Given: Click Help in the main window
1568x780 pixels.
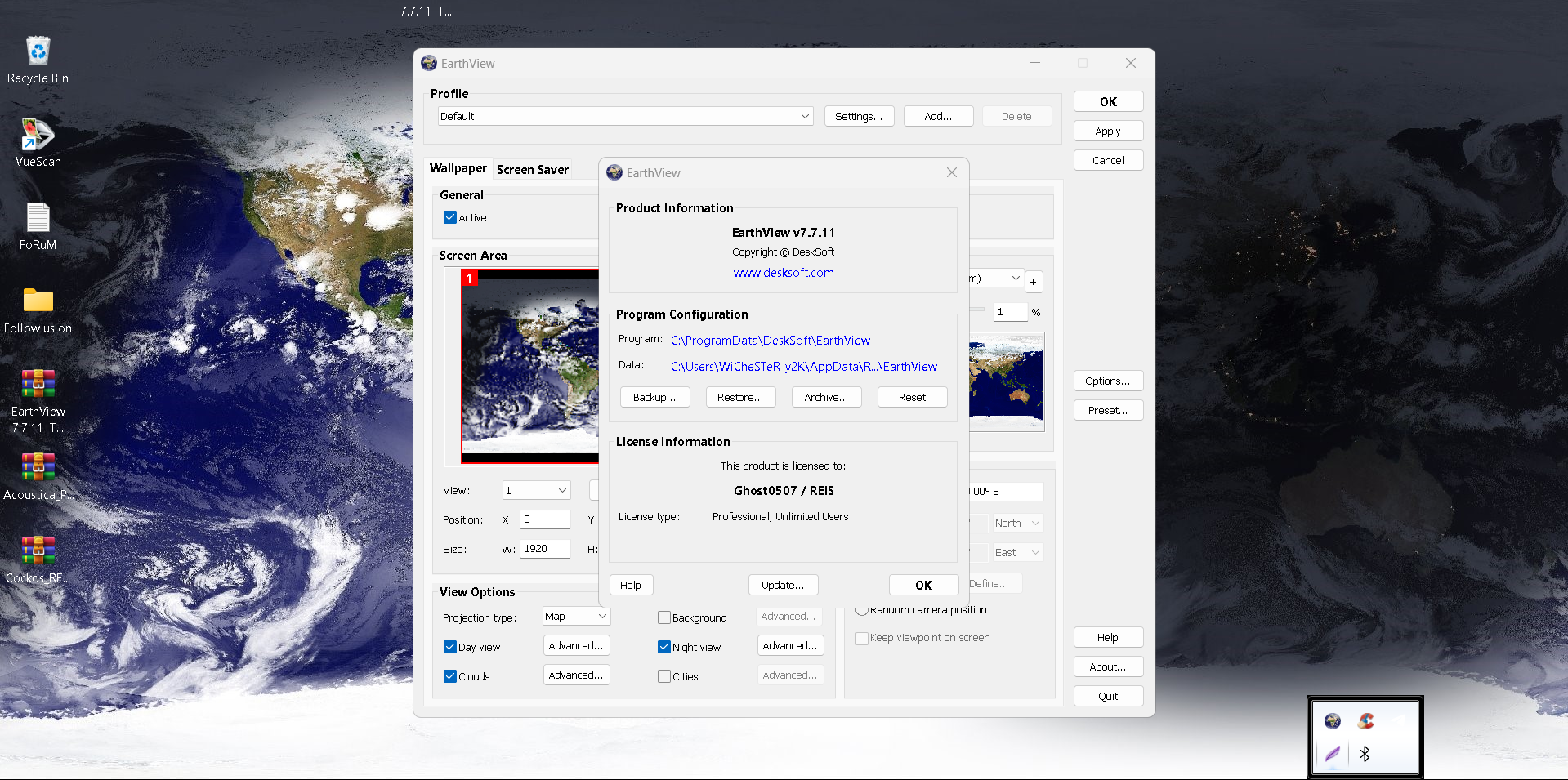Looking at the screenshot, I should coord(1108,637).
